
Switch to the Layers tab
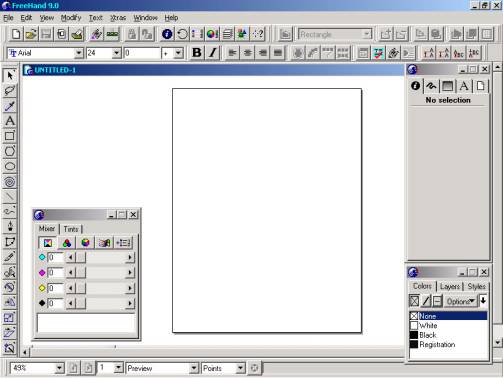(450, 286)
